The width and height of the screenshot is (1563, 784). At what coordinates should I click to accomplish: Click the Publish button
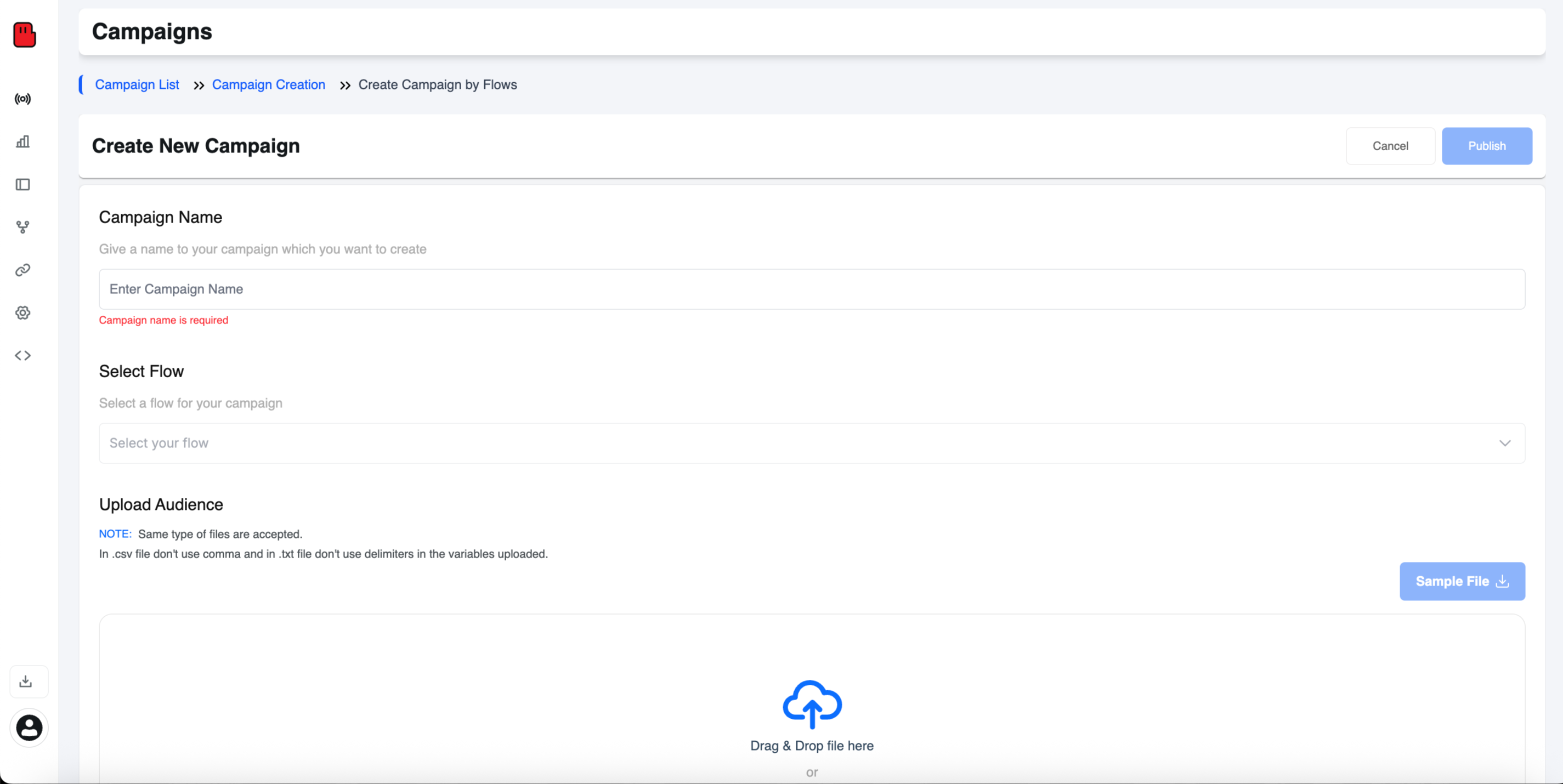click(1487, 146)
